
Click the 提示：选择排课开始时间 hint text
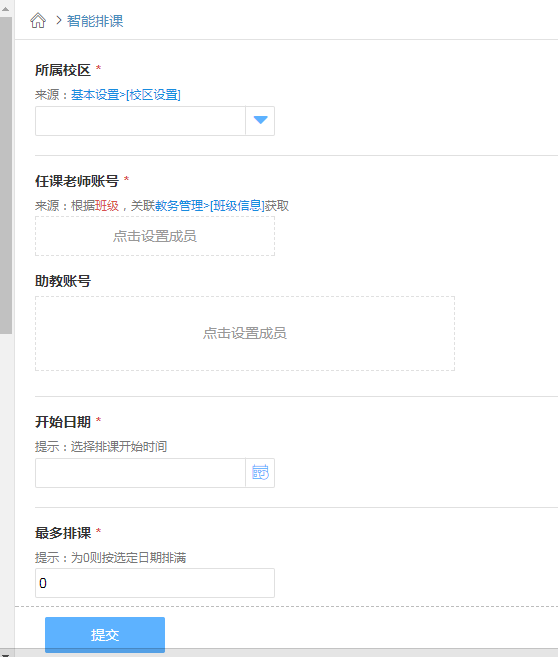[101, 447]
